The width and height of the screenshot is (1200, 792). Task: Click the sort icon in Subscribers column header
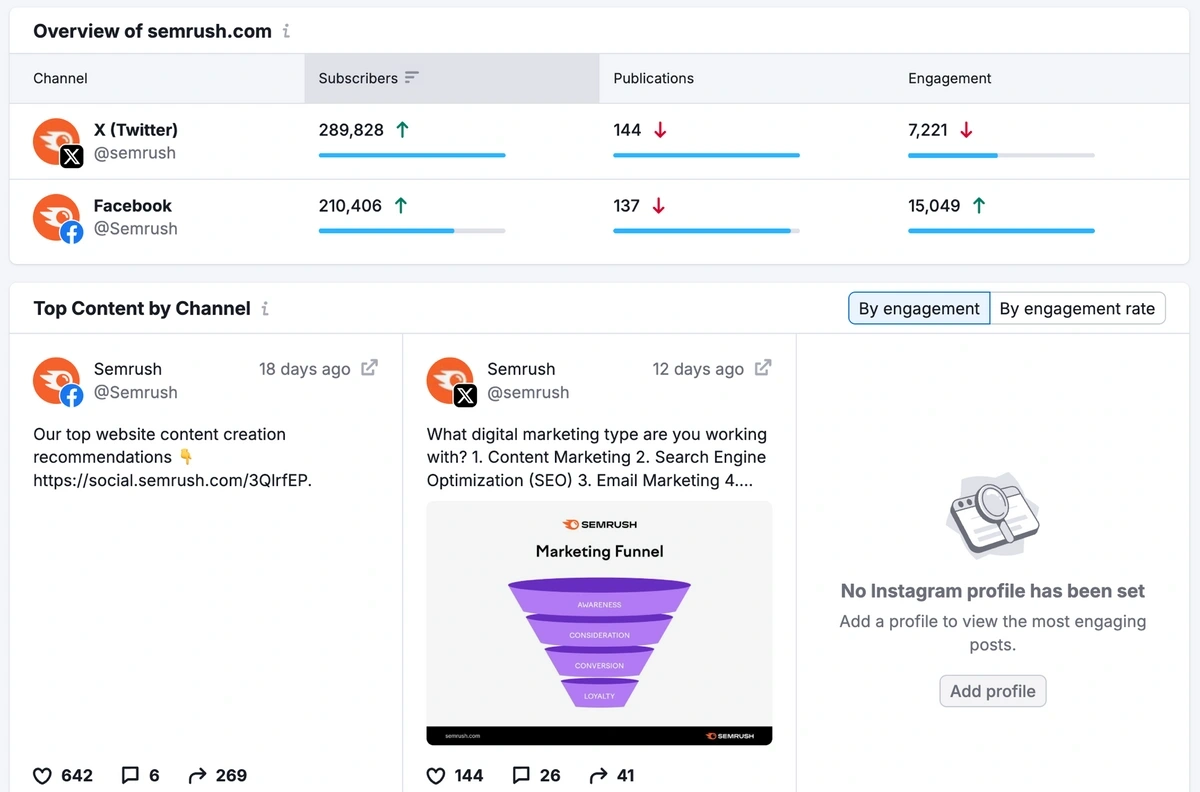click(412, 78)
